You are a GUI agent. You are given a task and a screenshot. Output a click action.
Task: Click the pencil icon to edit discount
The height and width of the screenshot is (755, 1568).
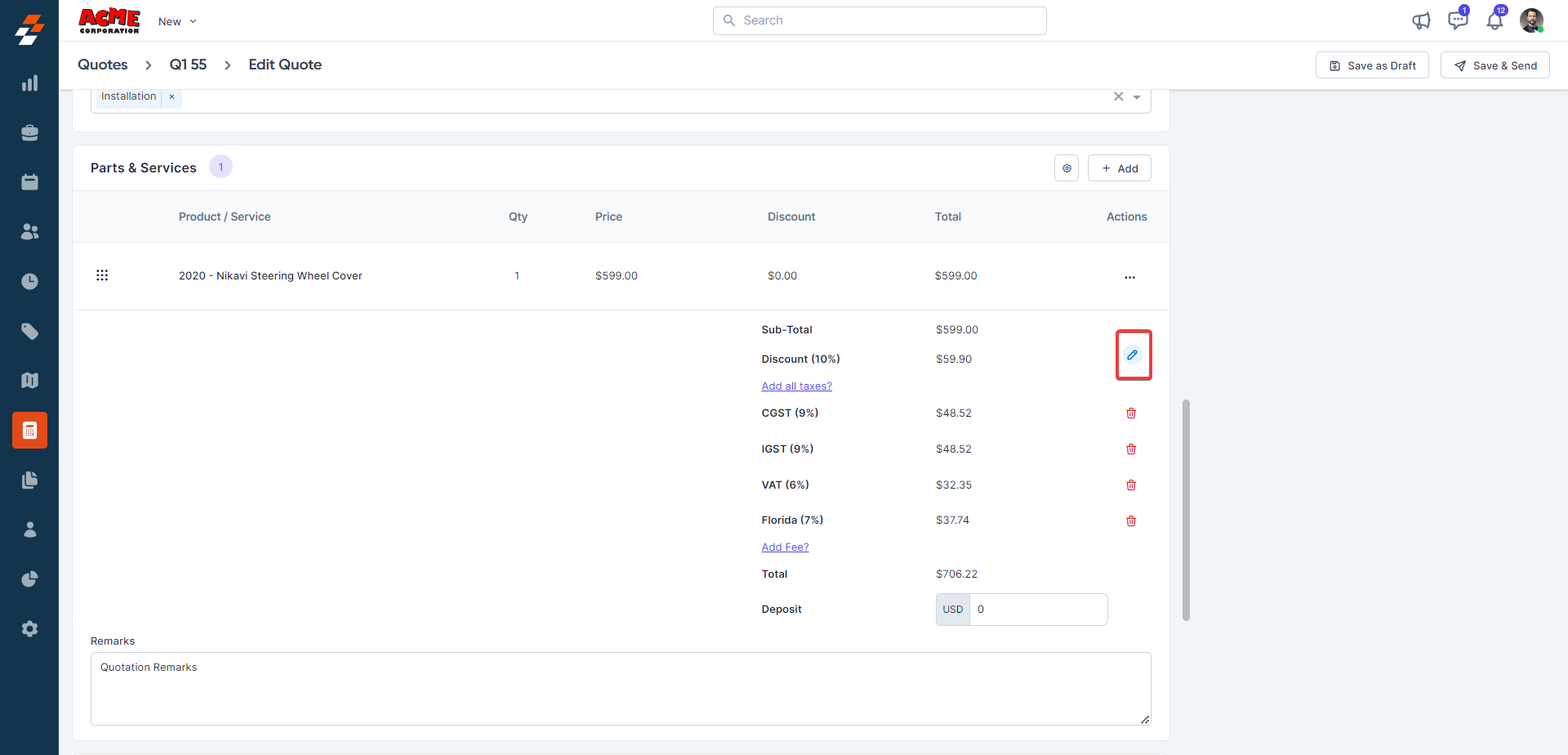pyautogui.click(x=1132, y=355)
